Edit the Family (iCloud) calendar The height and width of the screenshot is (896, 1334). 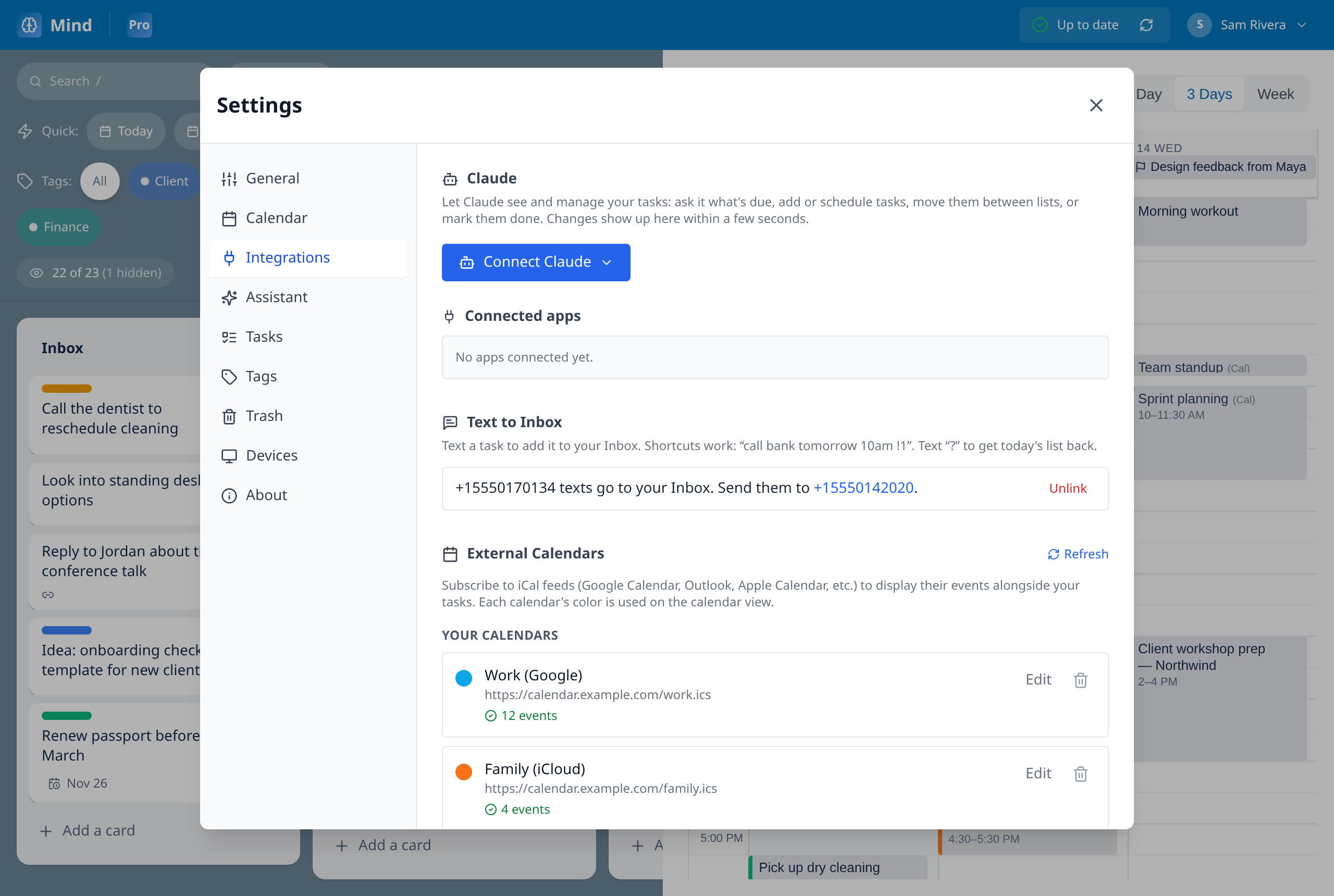(x=1038, y=773)
